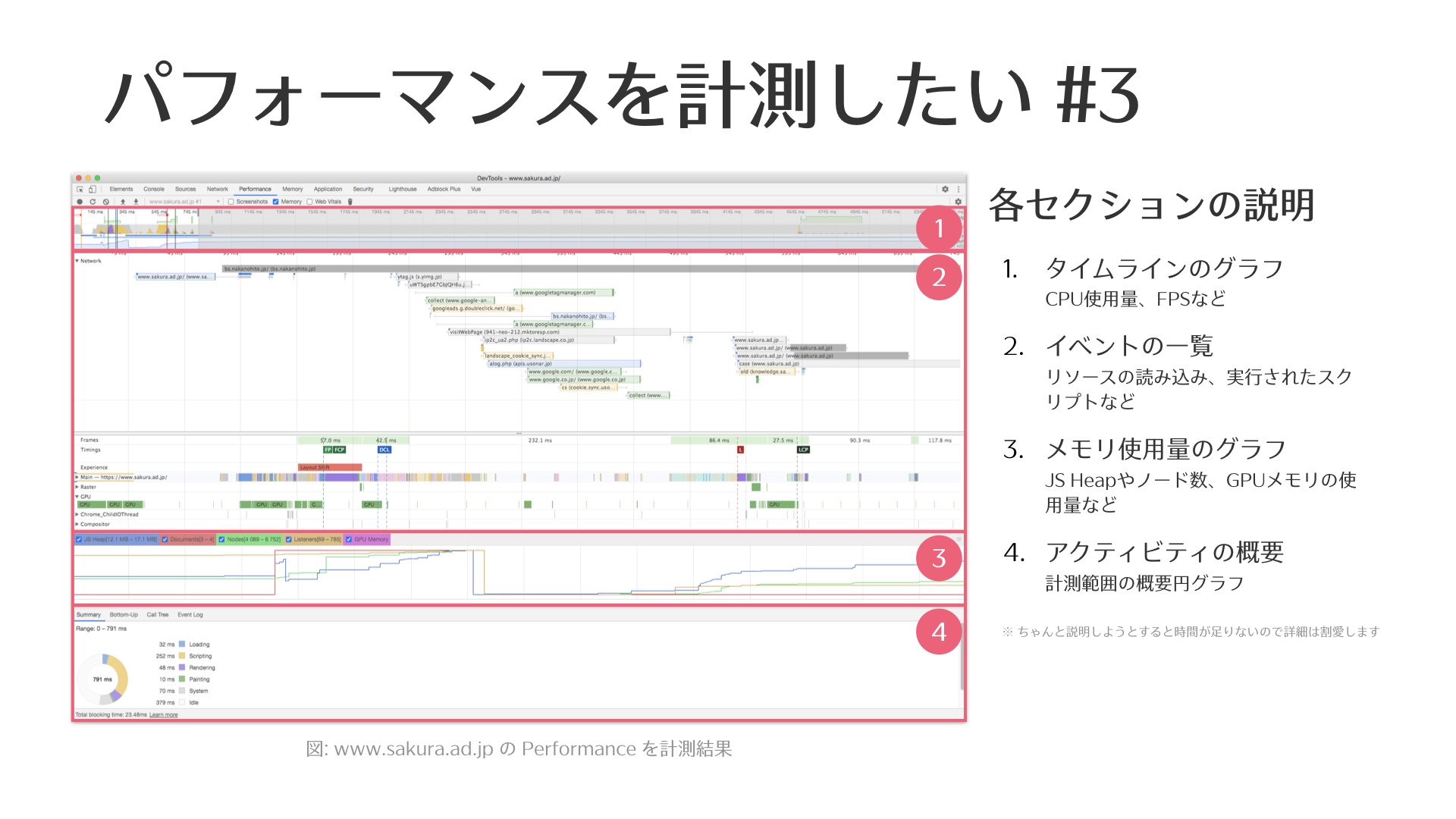The height and width of the screenshot is (819, 1456).
Task: Select the 86.4 ms frame
Action: pos(719,440)
